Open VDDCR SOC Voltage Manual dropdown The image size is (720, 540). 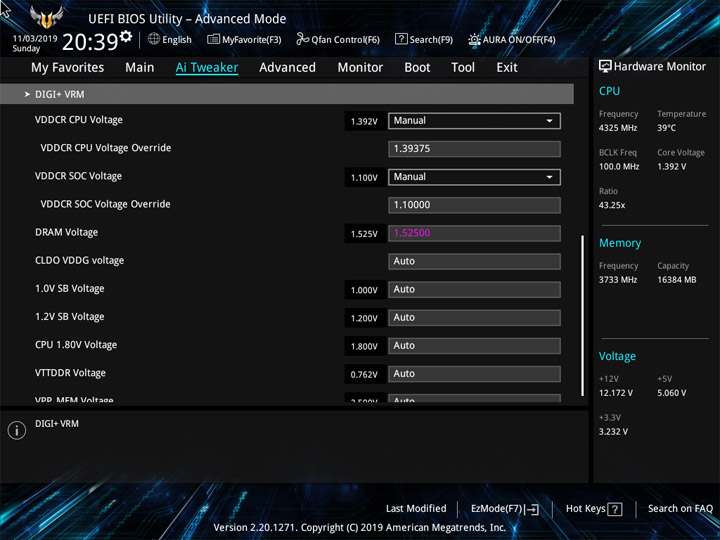click(x=474, y=177)
